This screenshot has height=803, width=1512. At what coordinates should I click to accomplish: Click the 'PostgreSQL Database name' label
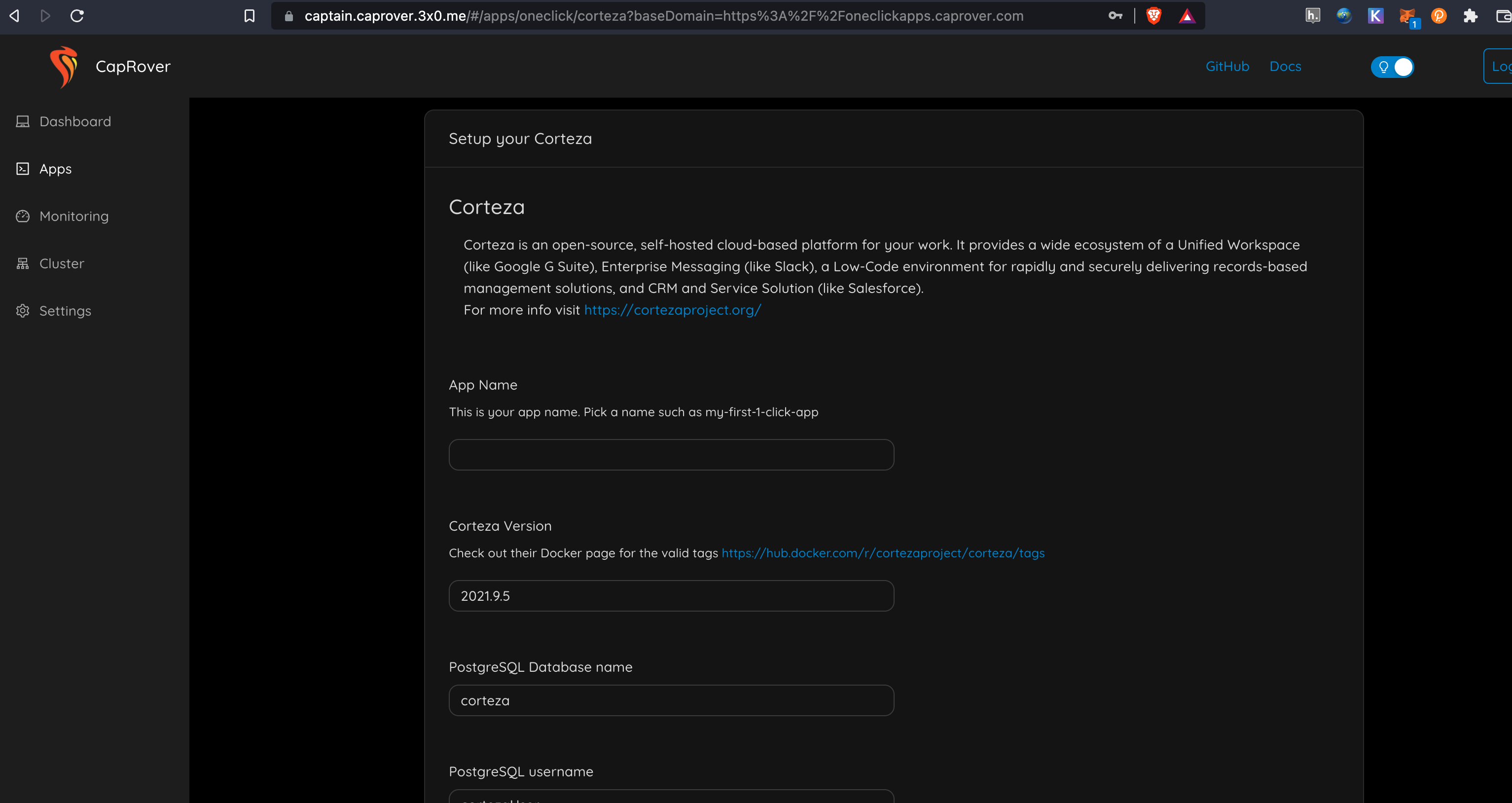tap(540, 667)
